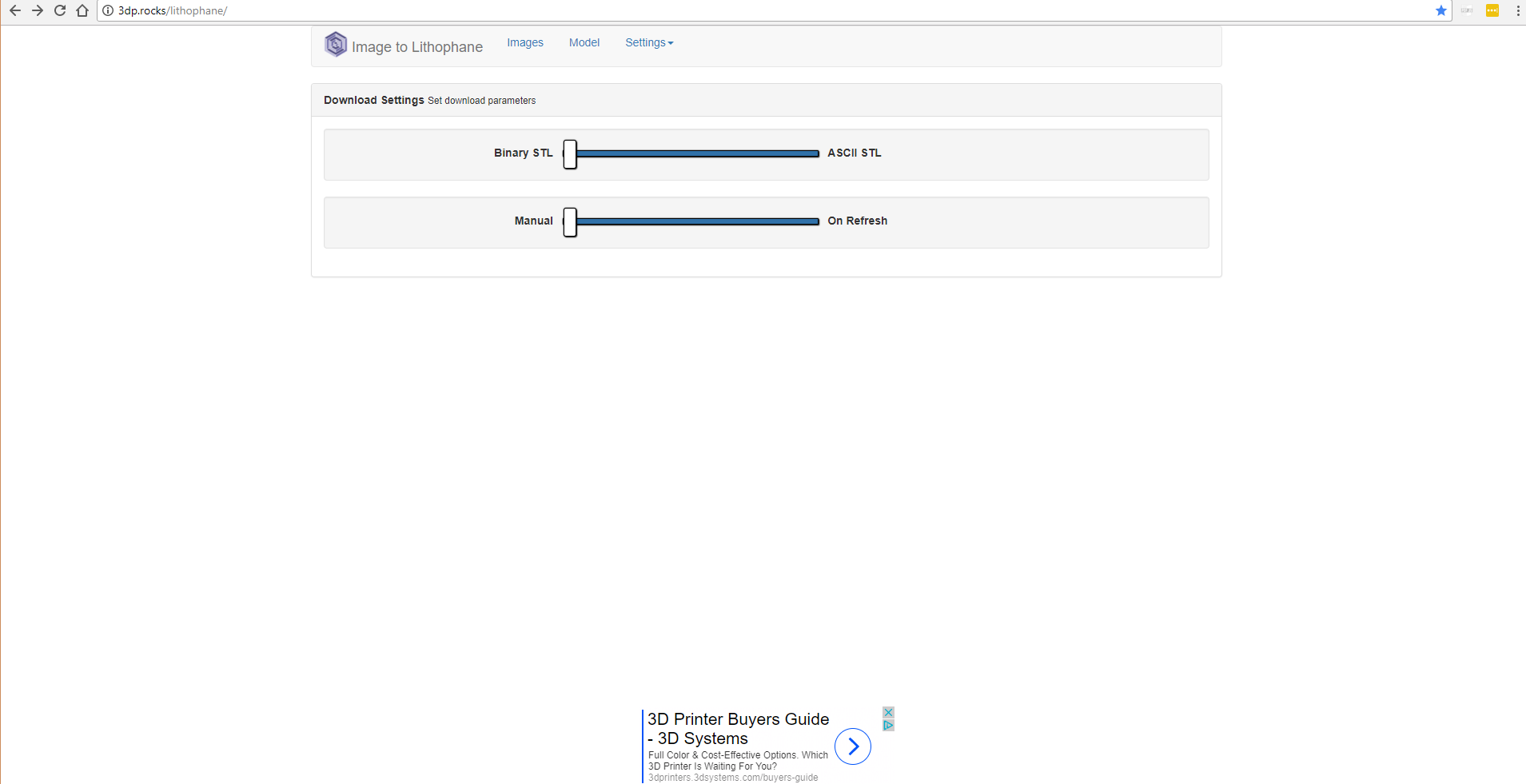Screen dimensions: 1526x784
Task: Close the 3D Printer ad with X
Action: (x=888, y=712)
